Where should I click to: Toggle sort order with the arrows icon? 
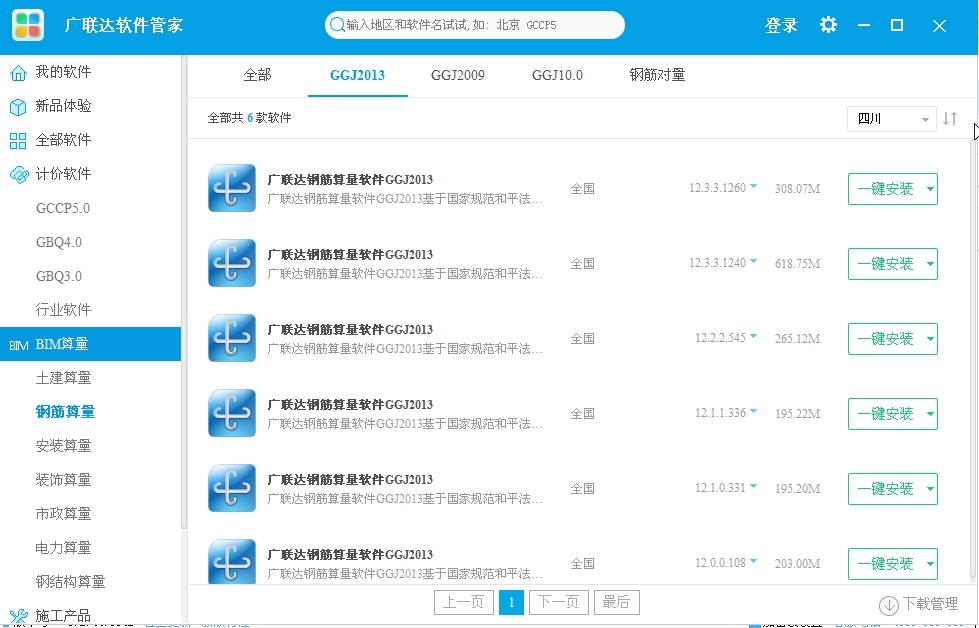tap(950, 118)
